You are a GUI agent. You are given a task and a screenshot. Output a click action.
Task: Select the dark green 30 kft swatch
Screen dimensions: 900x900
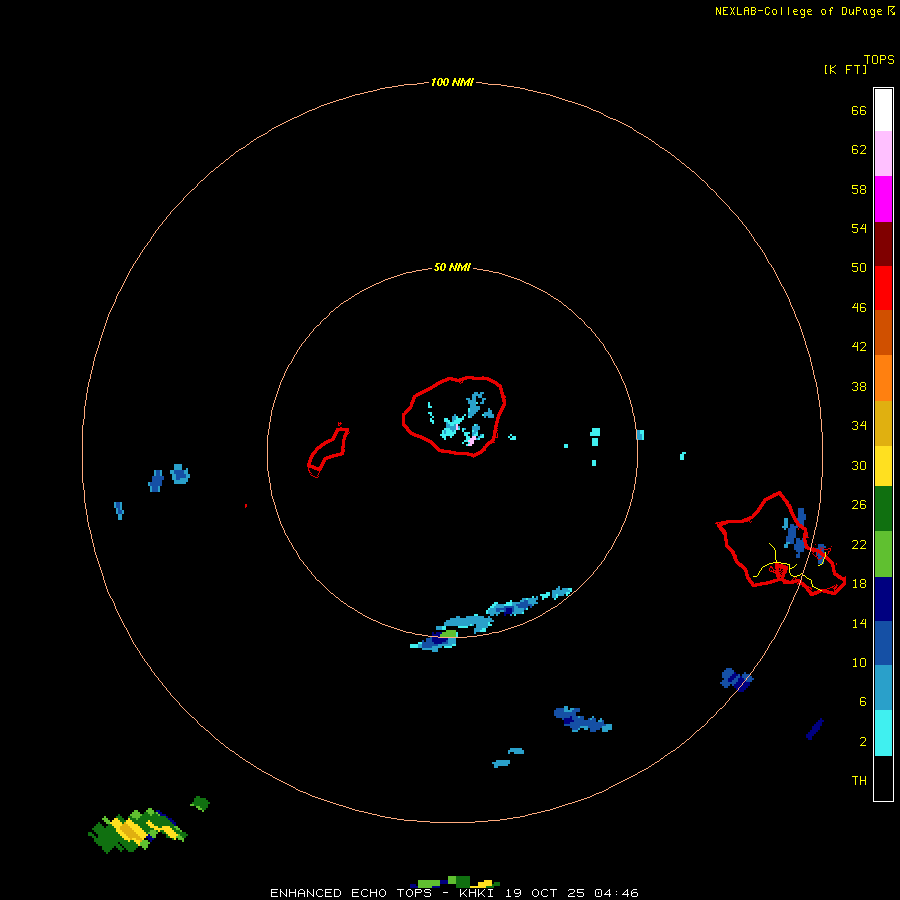[x=883, y=509]
